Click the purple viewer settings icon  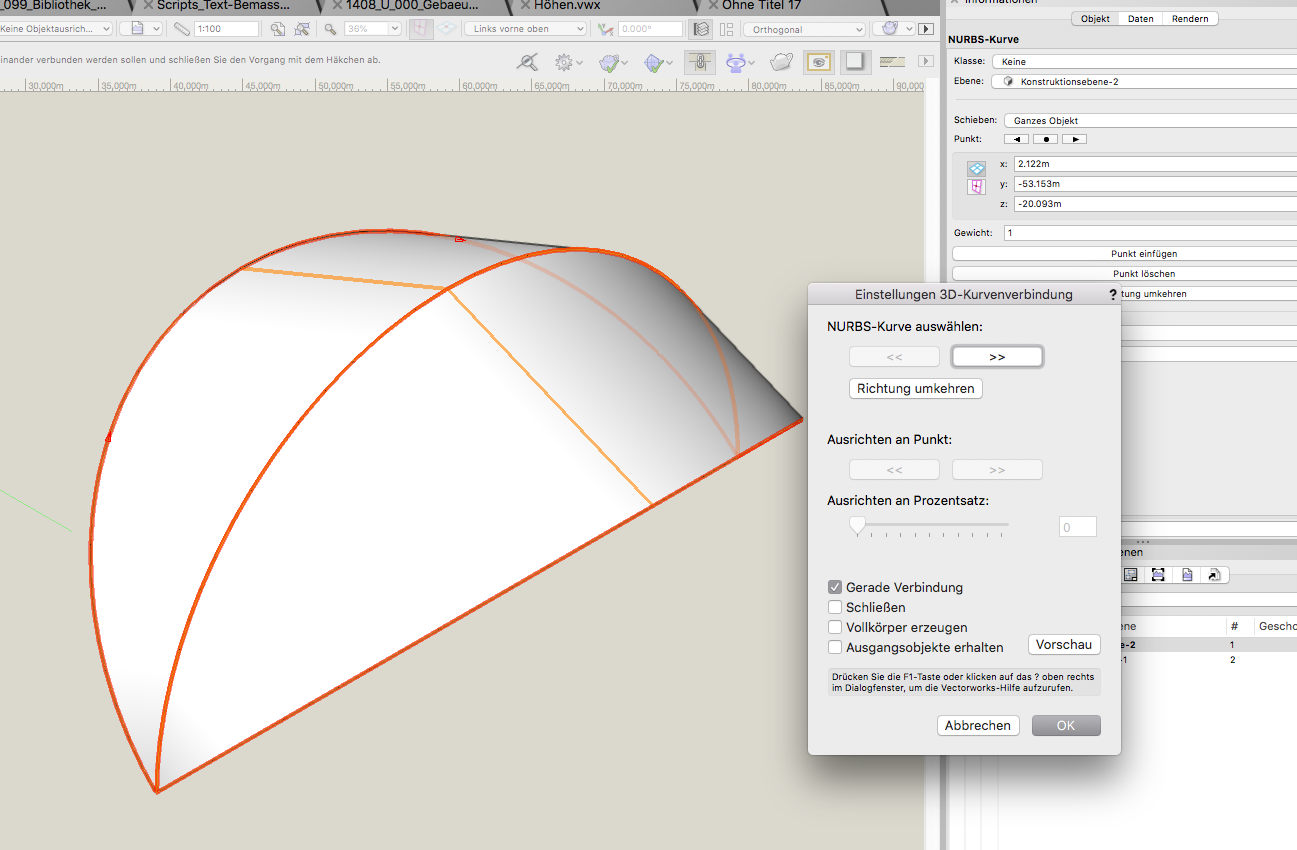point(736,62)
